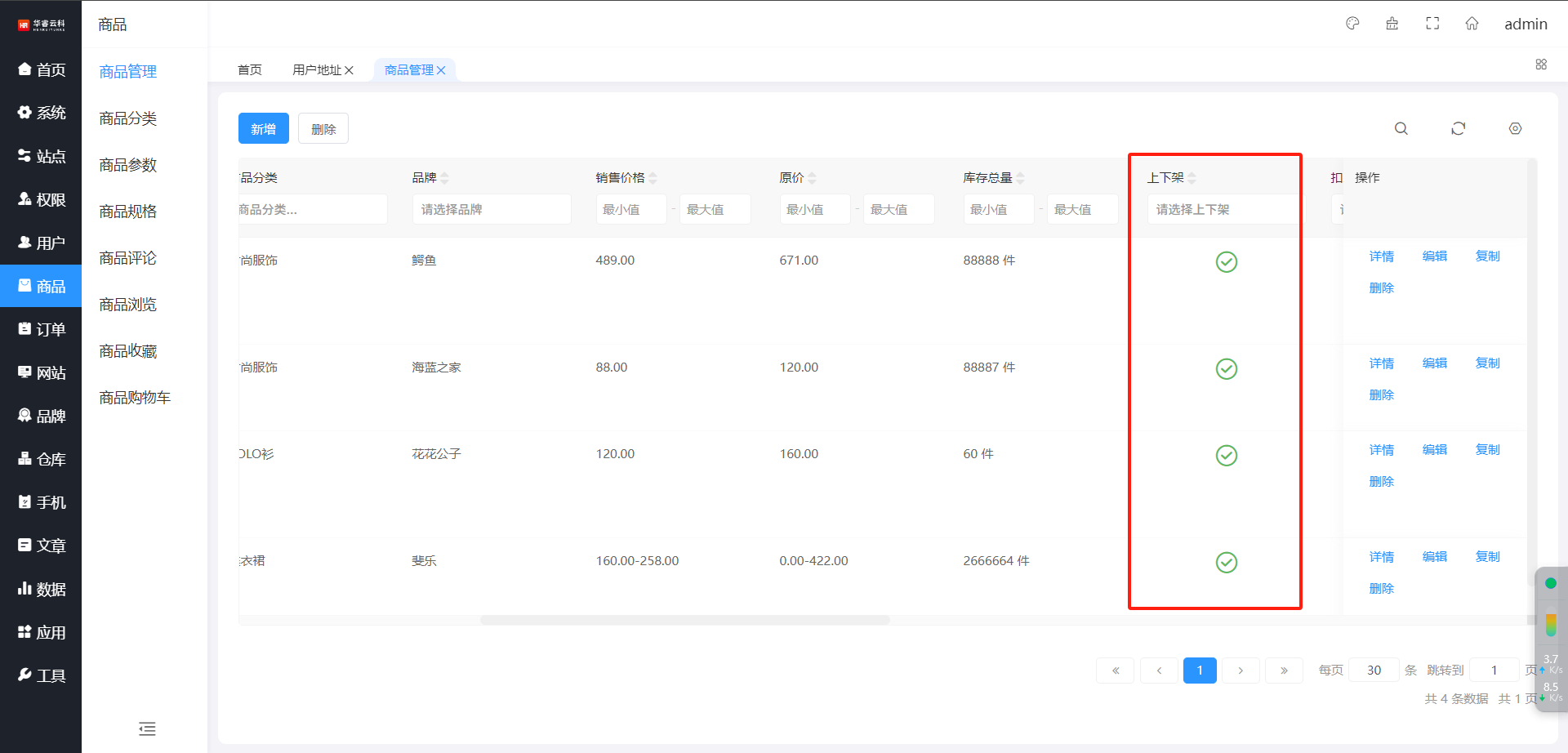Collapse the sidebar menu icon at bottom
This screenshot has height=753, width=1568.
click(147, 728)
